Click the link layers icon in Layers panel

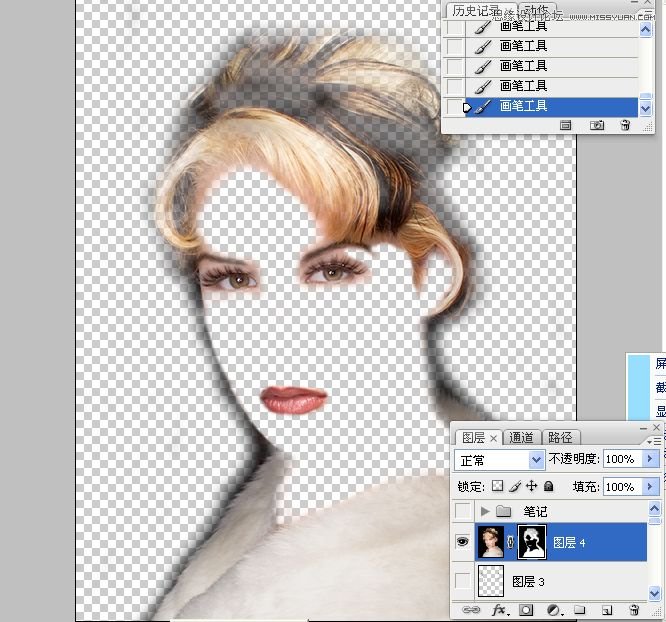coord(470,609)
